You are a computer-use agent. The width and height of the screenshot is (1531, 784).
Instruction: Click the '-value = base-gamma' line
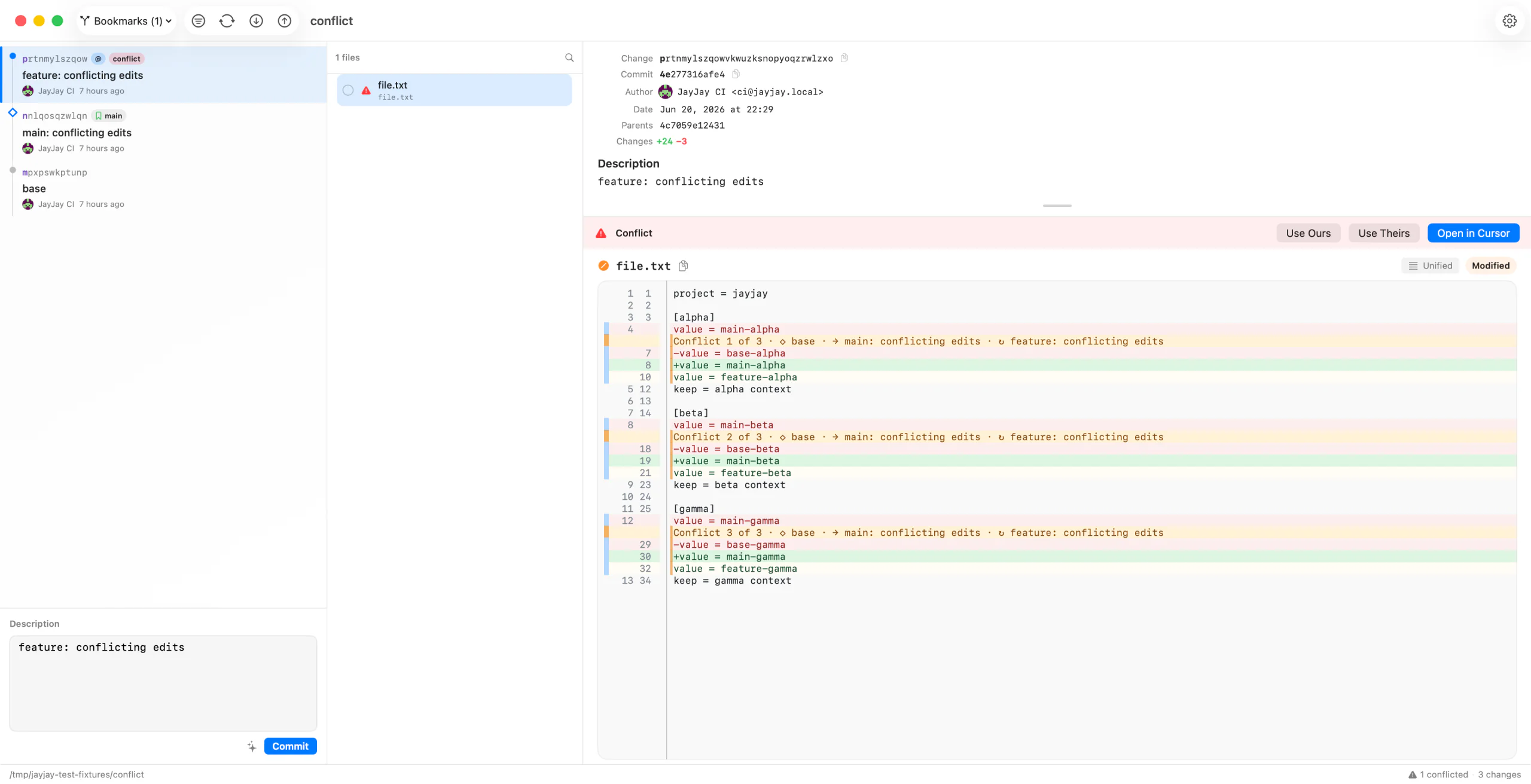click(x=1093, y=545)
